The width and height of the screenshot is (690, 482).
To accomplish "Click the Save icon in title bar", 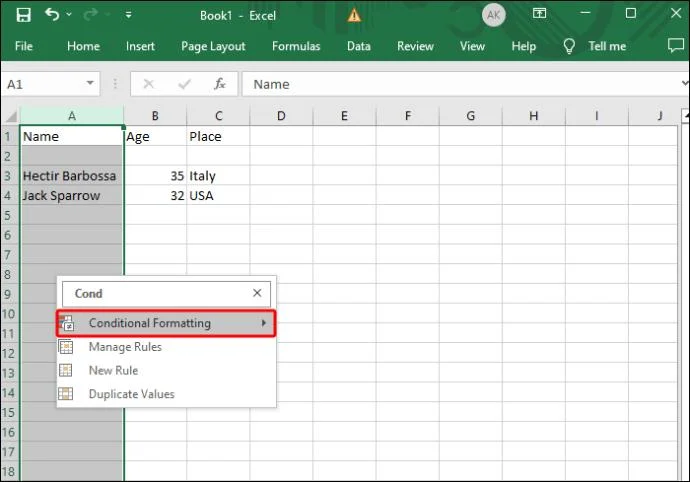I will click(23, 15).
